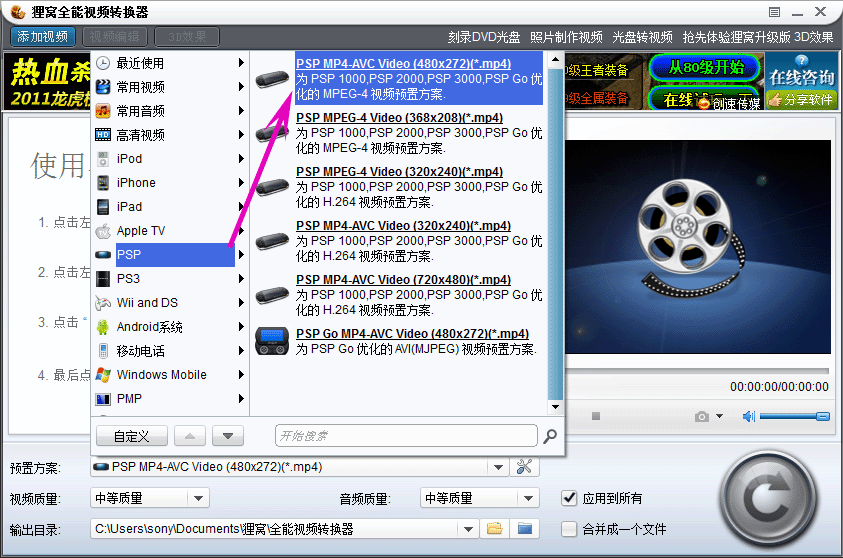Enable 合并成一个文件 checkbox
The width and height of the screenshot is (843, 558).
click(x=569, y=529)
